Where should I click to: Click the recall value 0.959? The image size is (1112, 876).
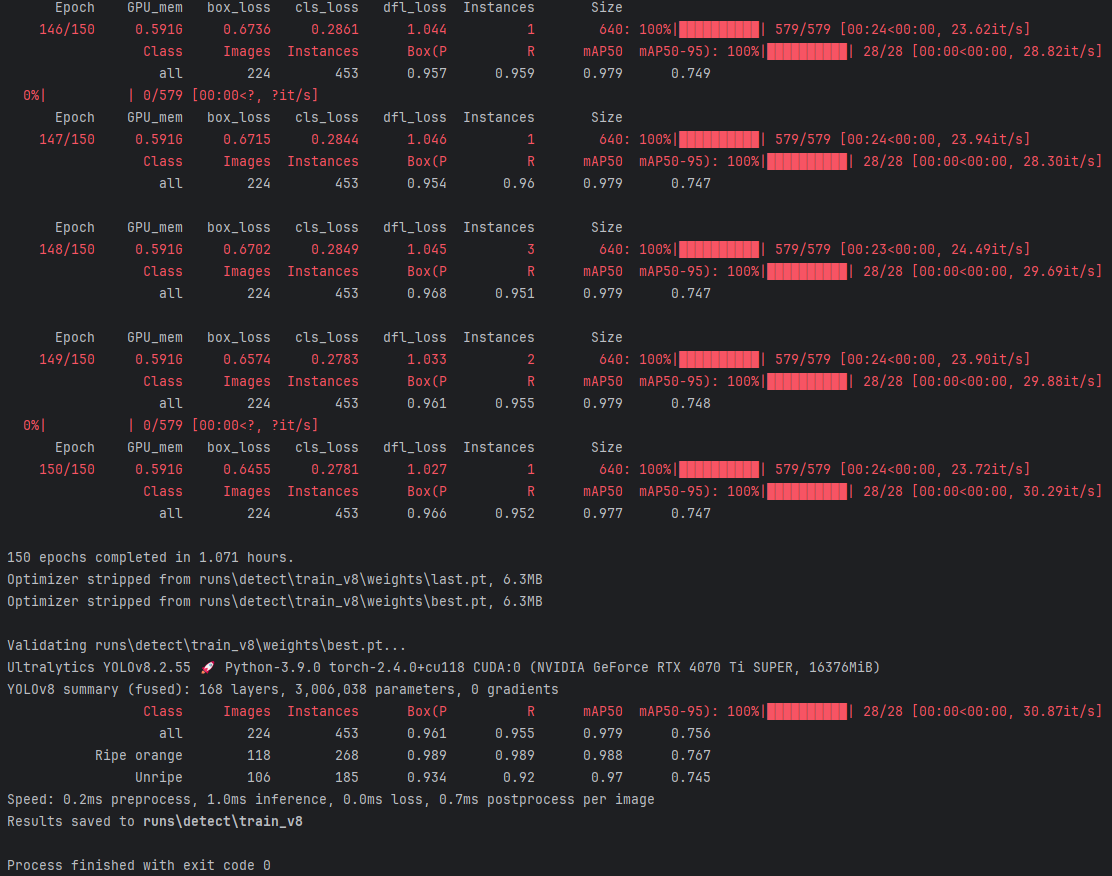(x=515, y=74)
